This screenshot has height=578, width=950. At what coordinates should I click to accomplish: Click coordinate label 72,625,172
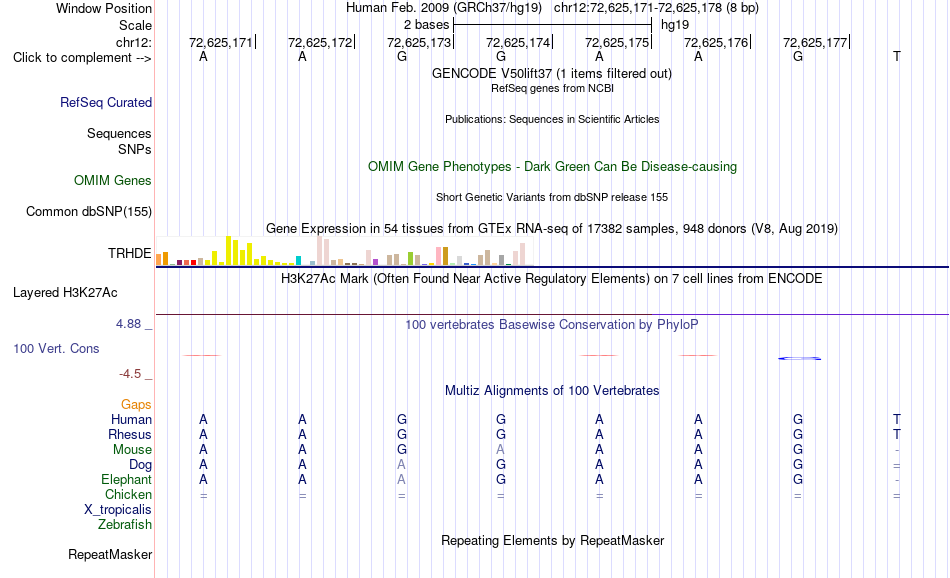click(320, 42)
